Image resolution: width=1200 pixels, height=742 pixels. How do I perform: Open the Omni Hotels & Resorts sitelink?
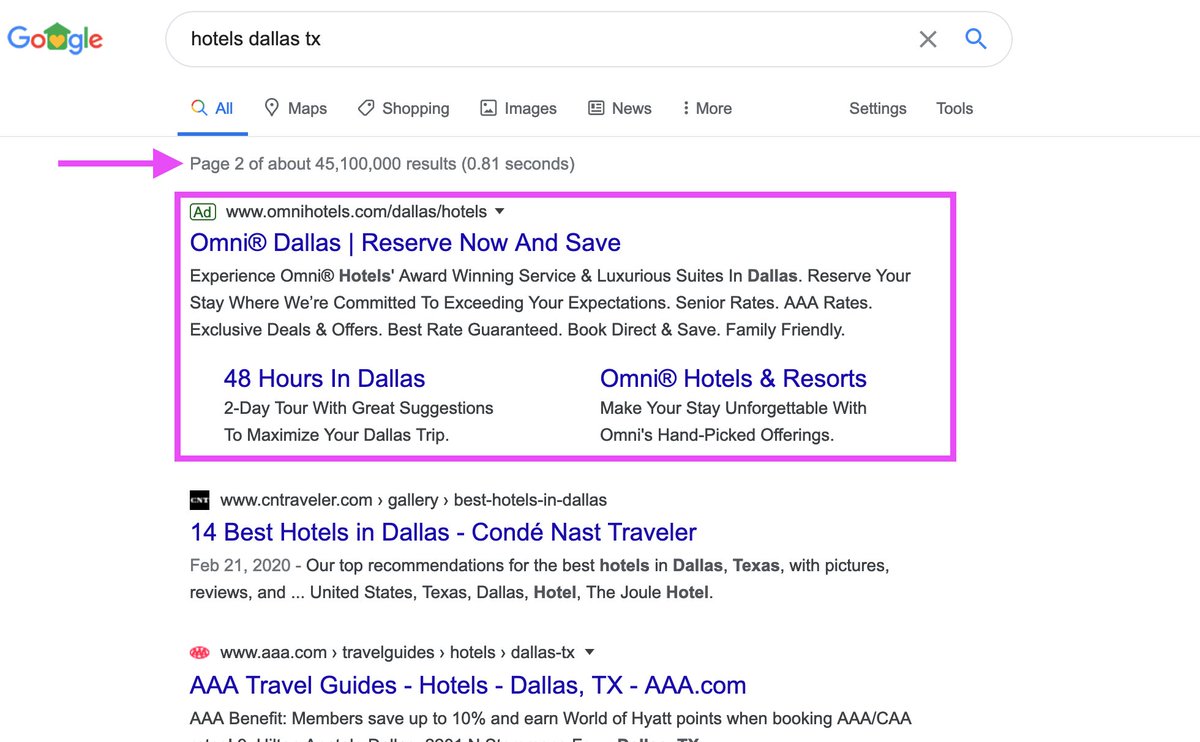click(x=733, y=378)
